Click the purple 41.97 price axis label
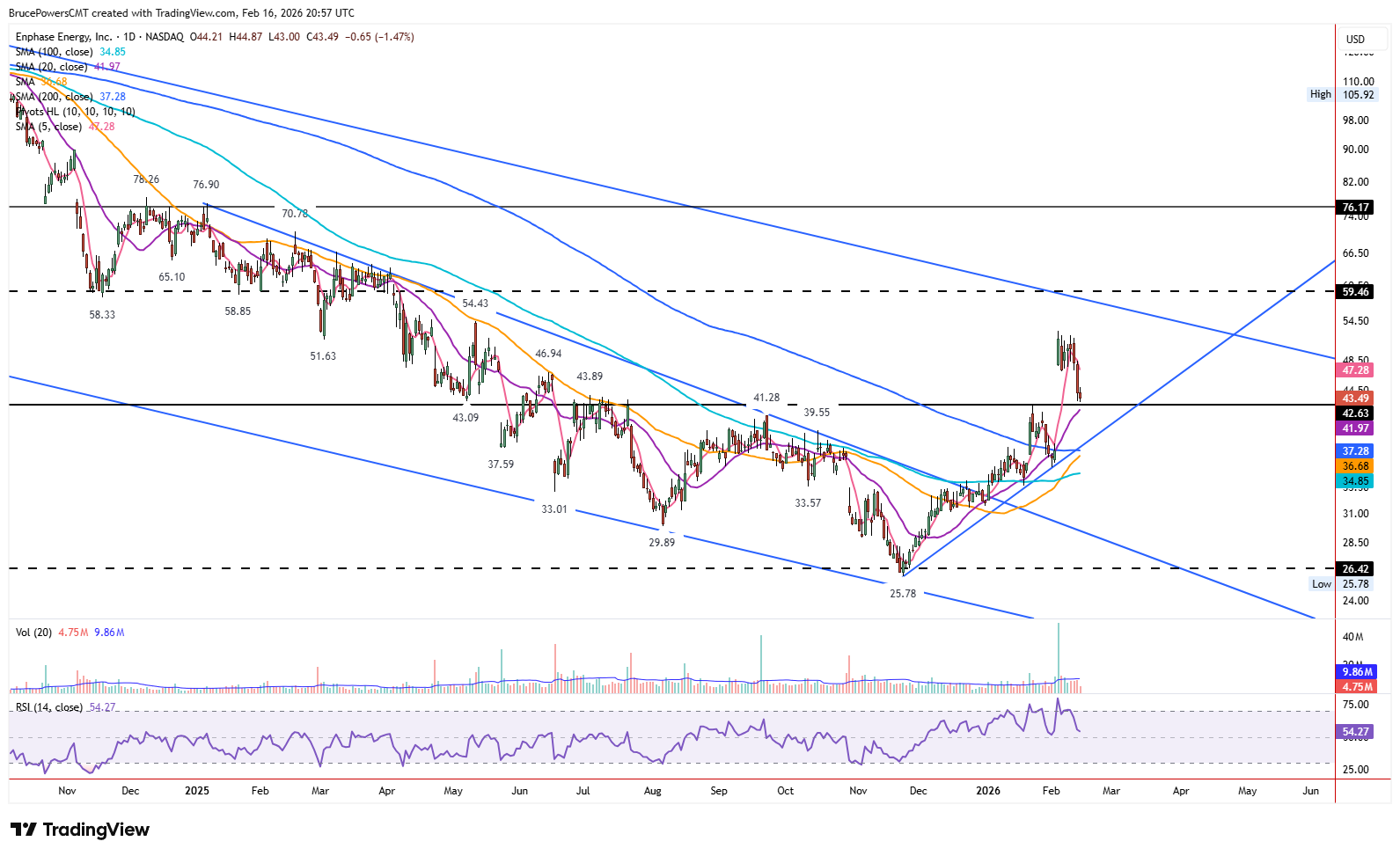Image resolution: width=1400 pixels, height=856 pixels. (1355, 428)
